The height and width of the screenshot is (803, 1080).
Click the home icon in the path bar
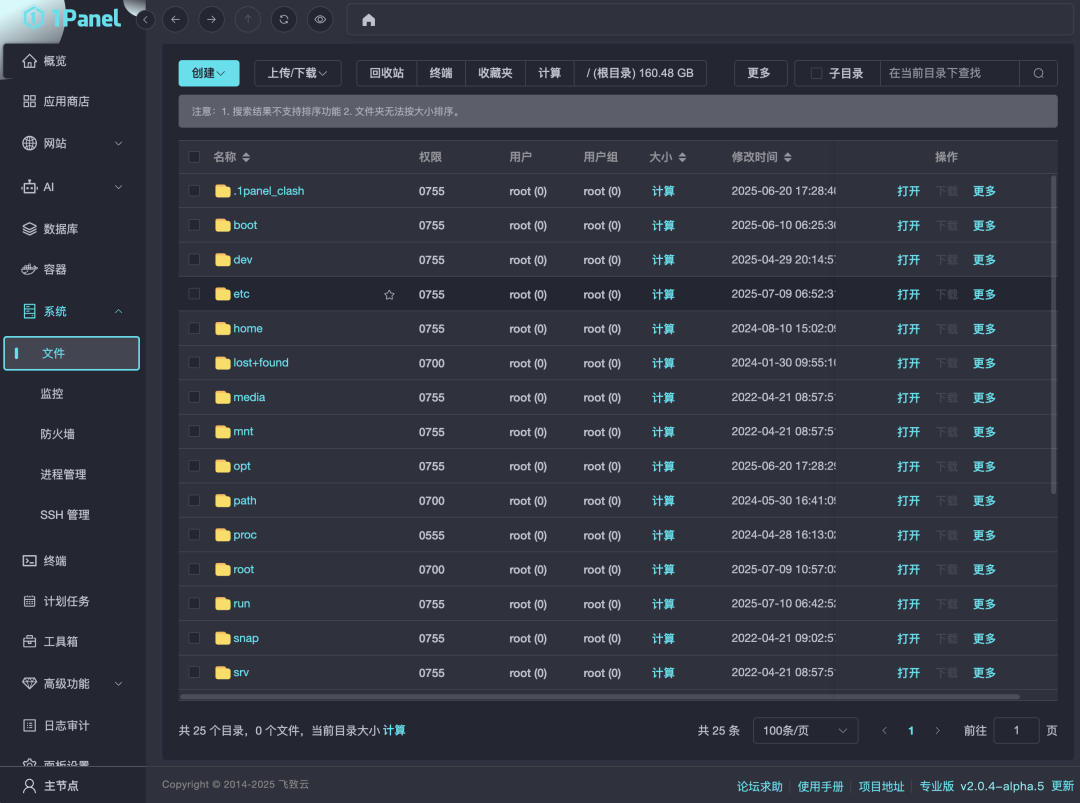[x=367, y=19]
